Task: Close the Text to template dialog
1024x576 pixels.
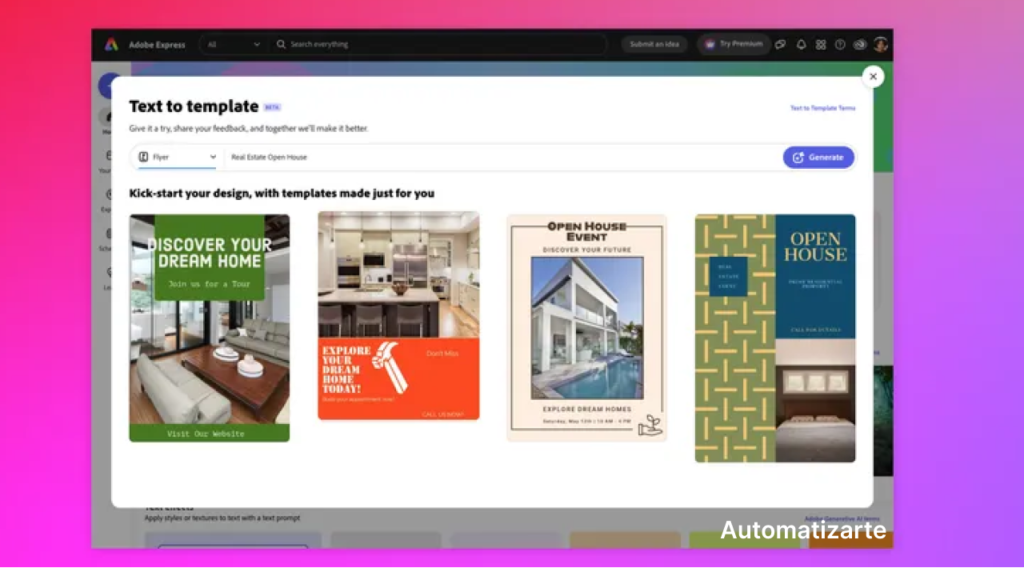Action: coord(872,76)
